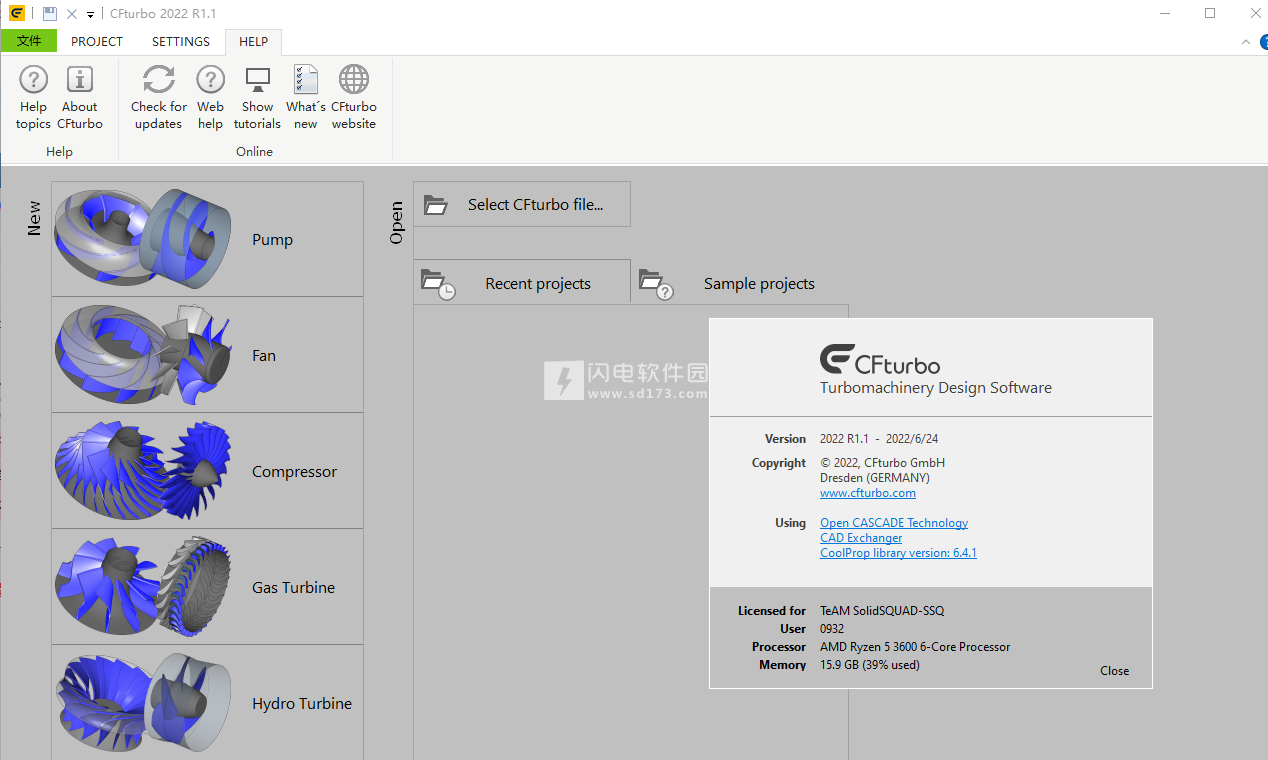Image resolution: width=1268 pixels, height=760 pixels.
Task: Open quick access toolbar customize arrow
Action: (90, 15)
